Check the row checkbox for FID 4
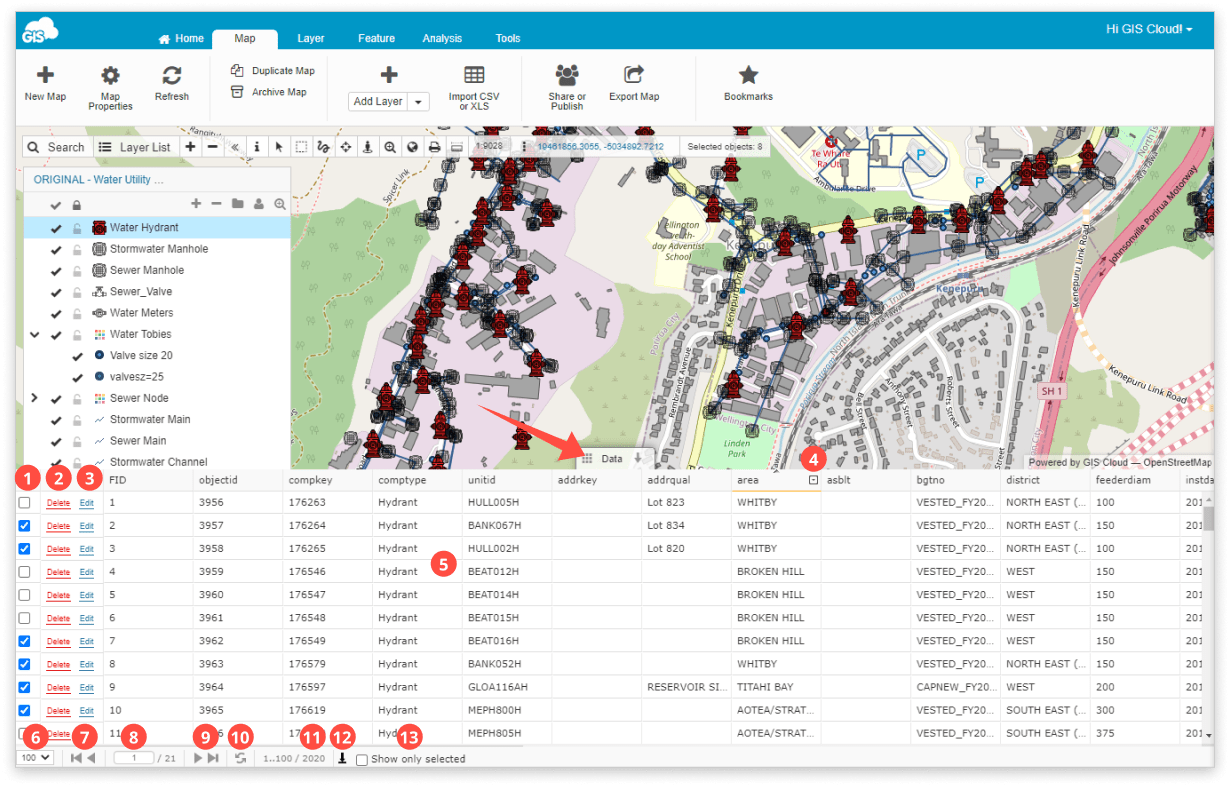The image size is (1230, 787). coord(25,572)
